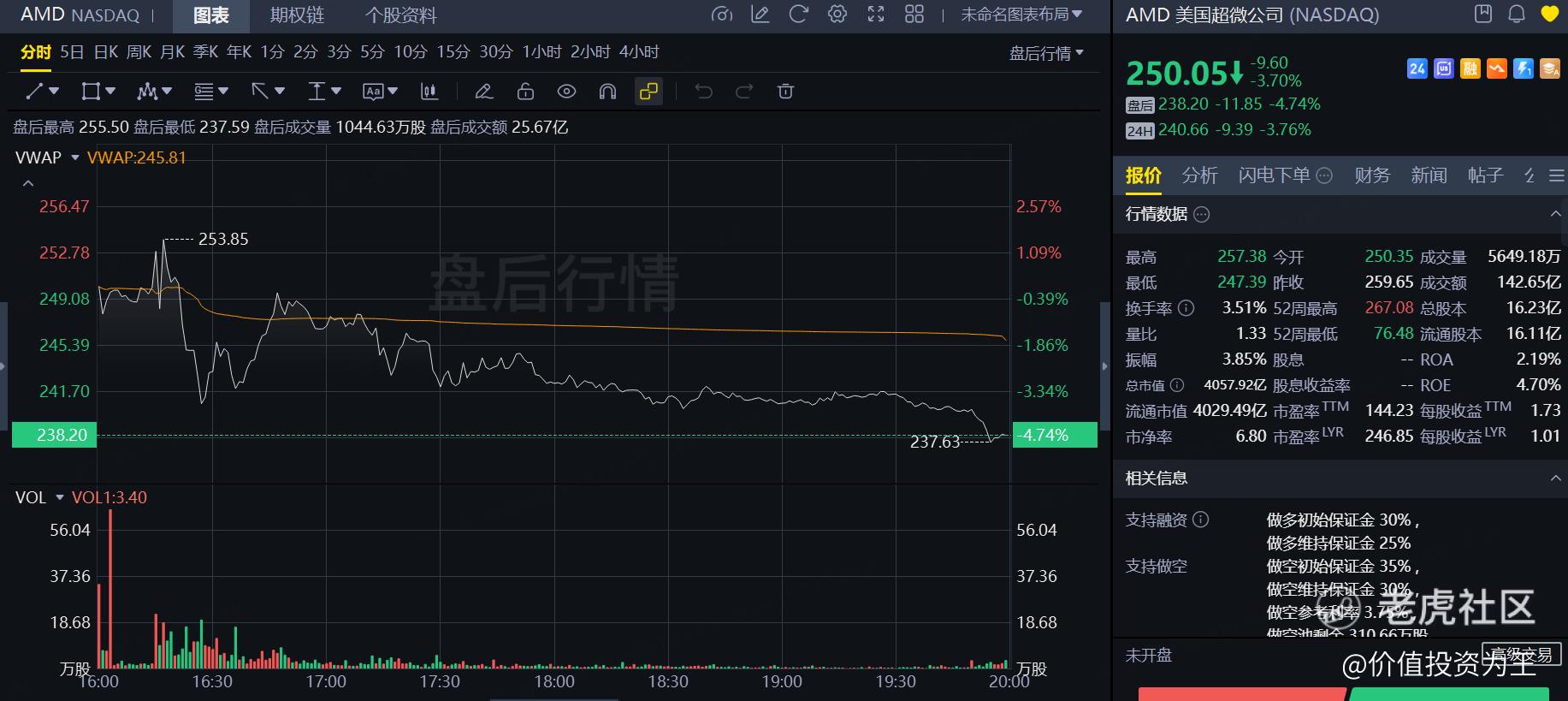
Task: Collapse the 行情数据 section
Action: point(1555,214)
